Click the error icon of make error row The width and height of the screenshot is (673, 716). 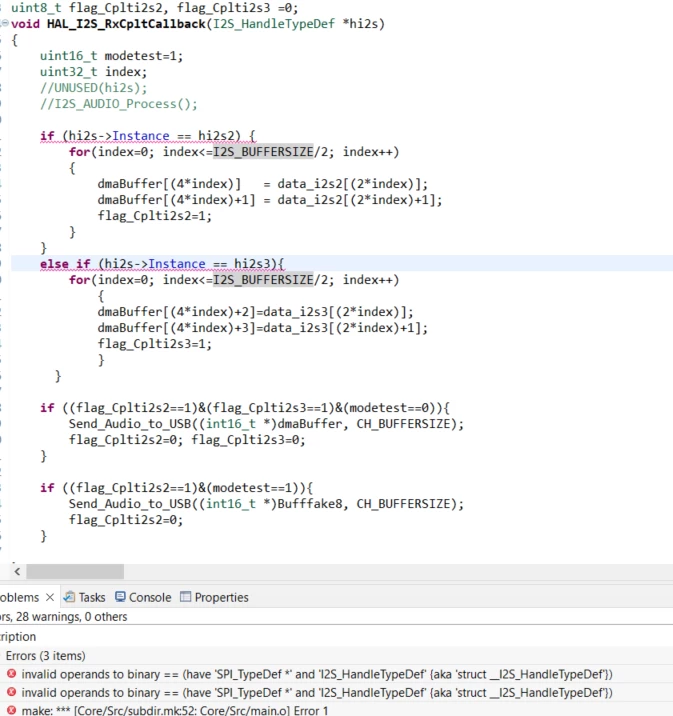pyautogui.click(x=11, y=710)
